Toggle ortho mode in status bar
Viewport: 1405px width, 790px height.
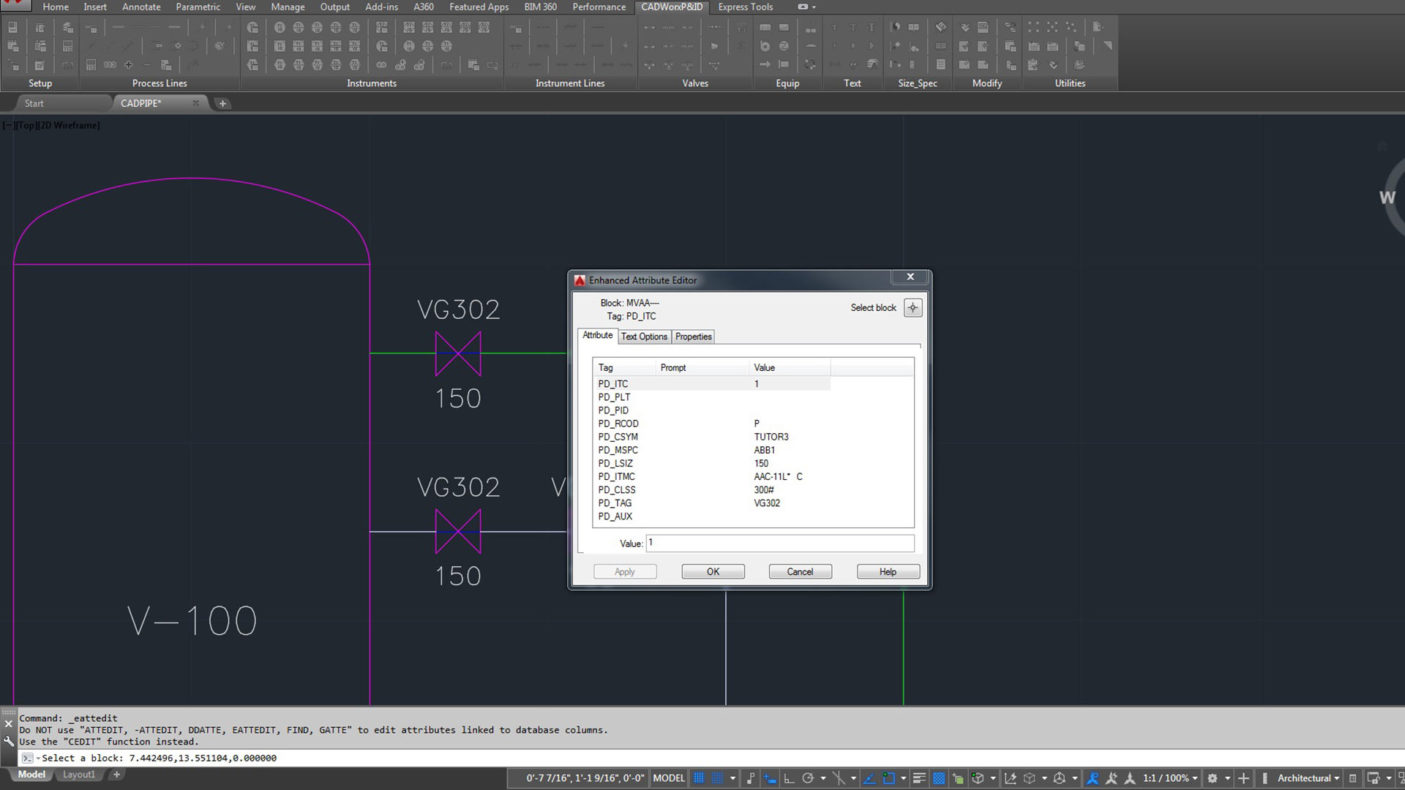[789, 778]
